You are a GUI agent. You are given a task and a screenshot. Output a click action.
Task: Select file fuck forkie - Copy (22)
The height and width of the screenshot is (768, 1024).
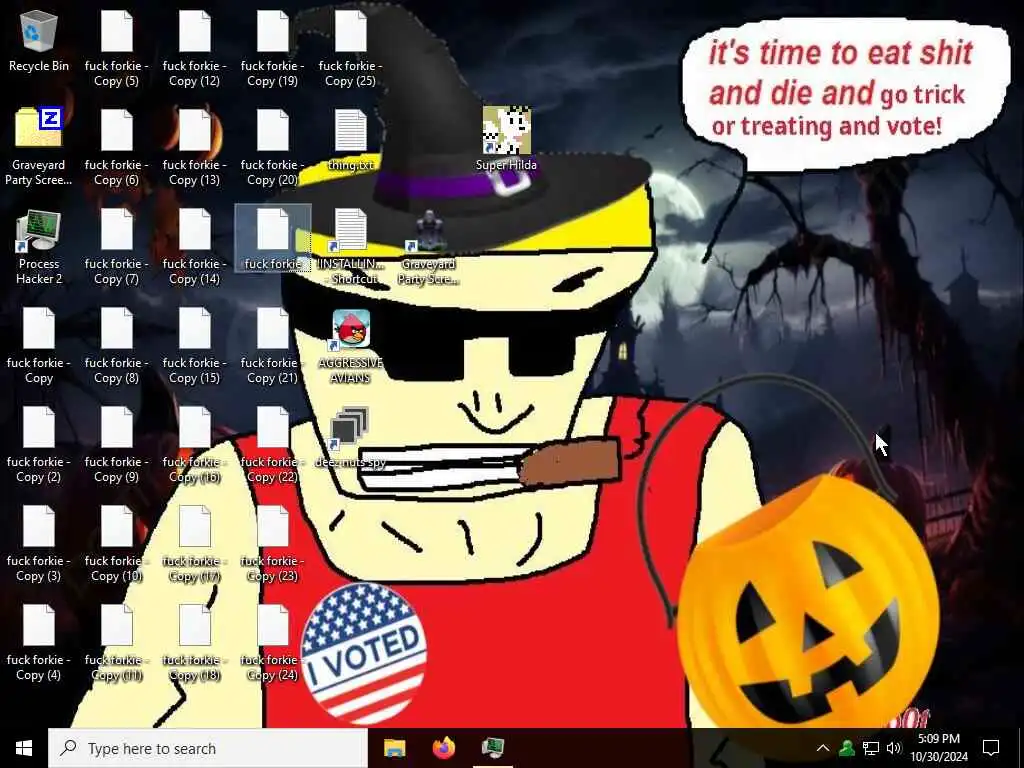[x=273, y=445]
